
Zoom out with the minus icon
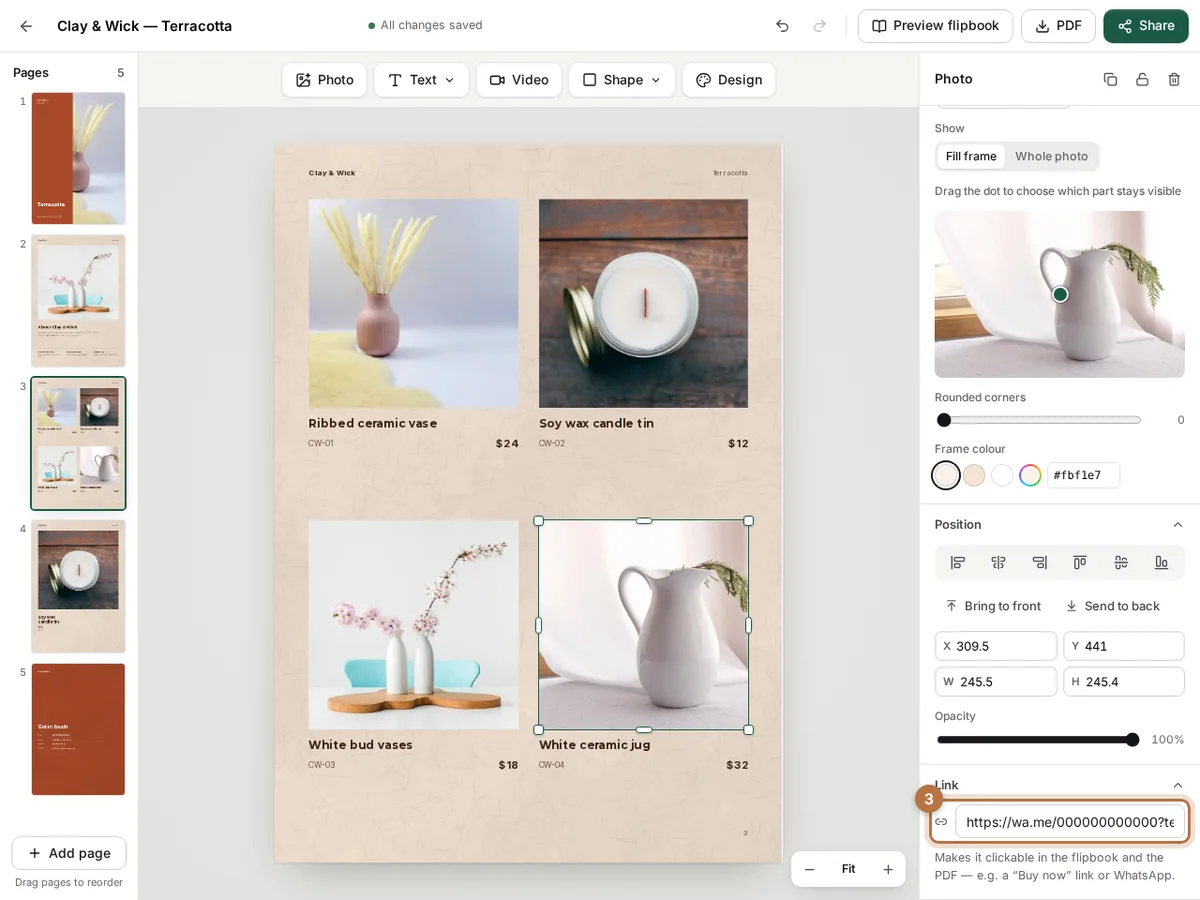pos(810,869)
